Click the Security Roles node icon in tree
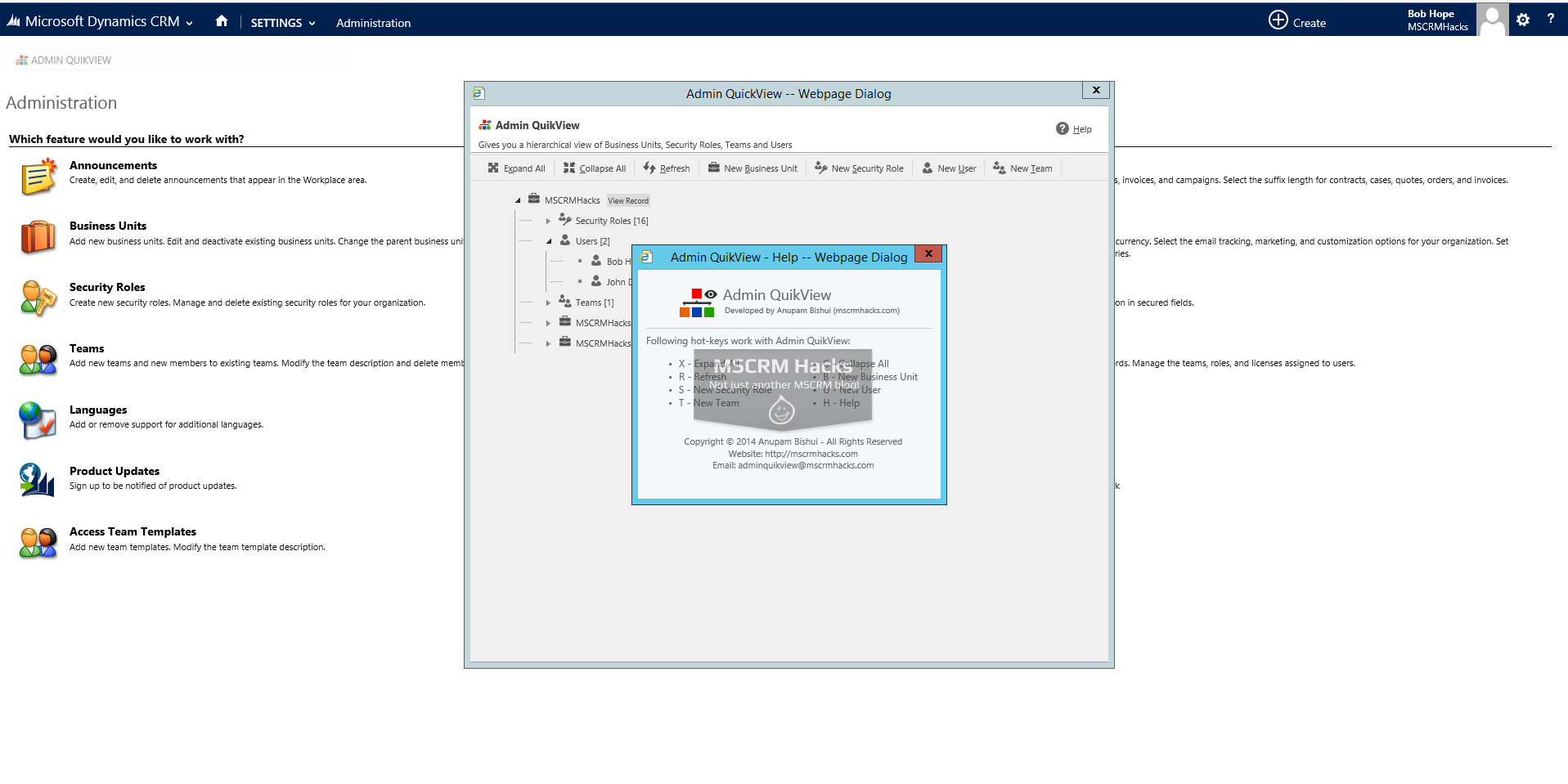This screenshot has height=784, width=1568. pos(565,219)
